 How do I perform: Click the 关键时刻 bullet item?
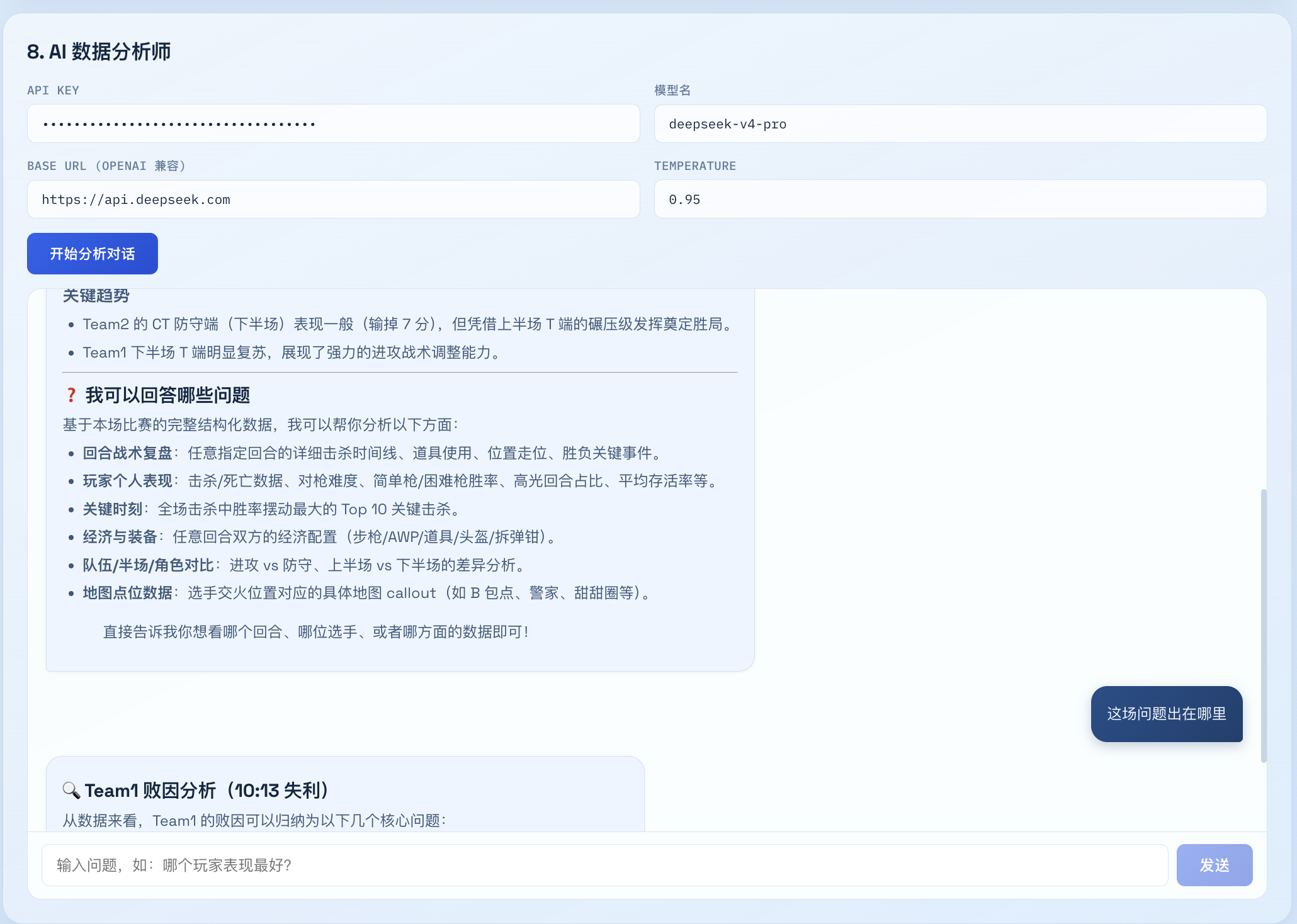pos(271,509)
